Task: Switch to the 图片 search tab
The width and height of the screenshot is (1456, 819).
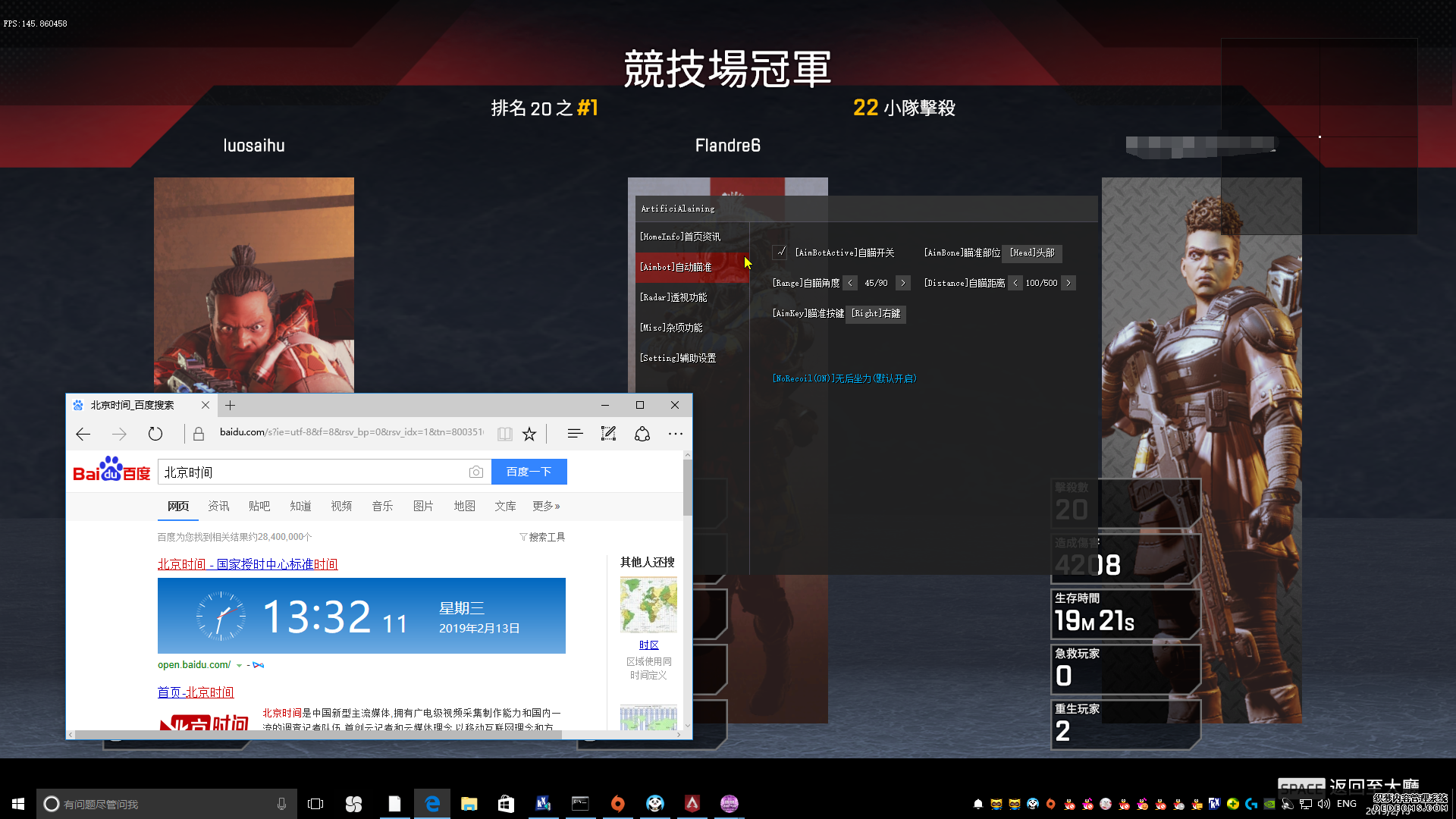Action: click(x=423, y=506)
